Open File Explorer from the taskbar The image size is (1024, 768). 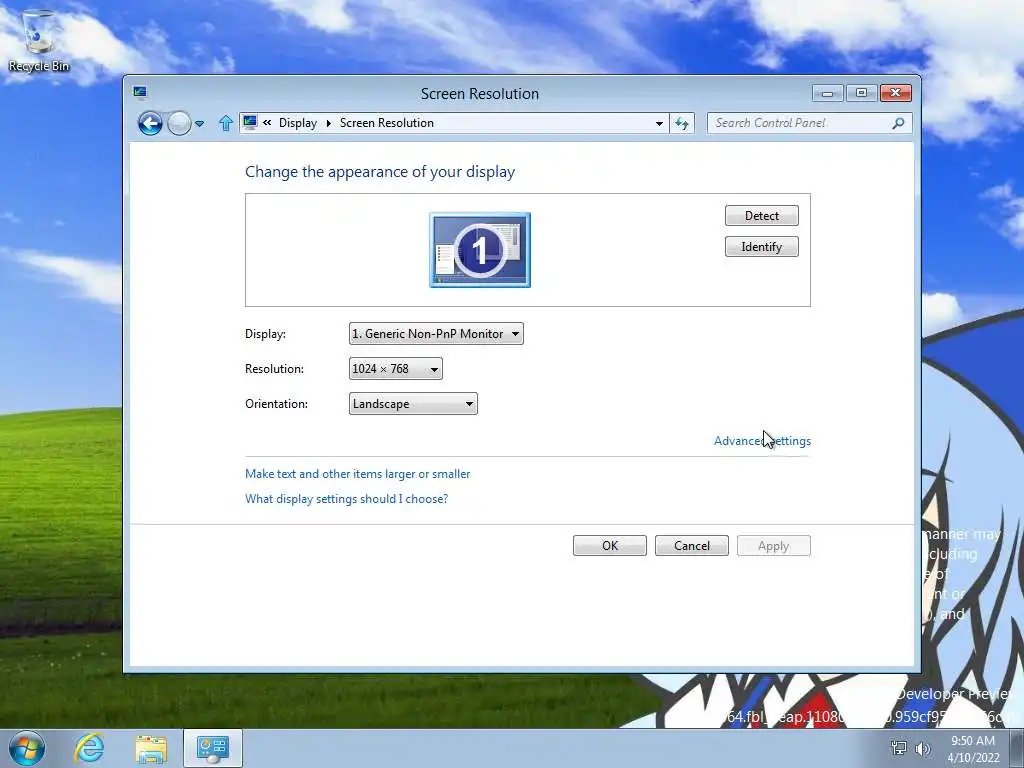click(x=151, y=748)
